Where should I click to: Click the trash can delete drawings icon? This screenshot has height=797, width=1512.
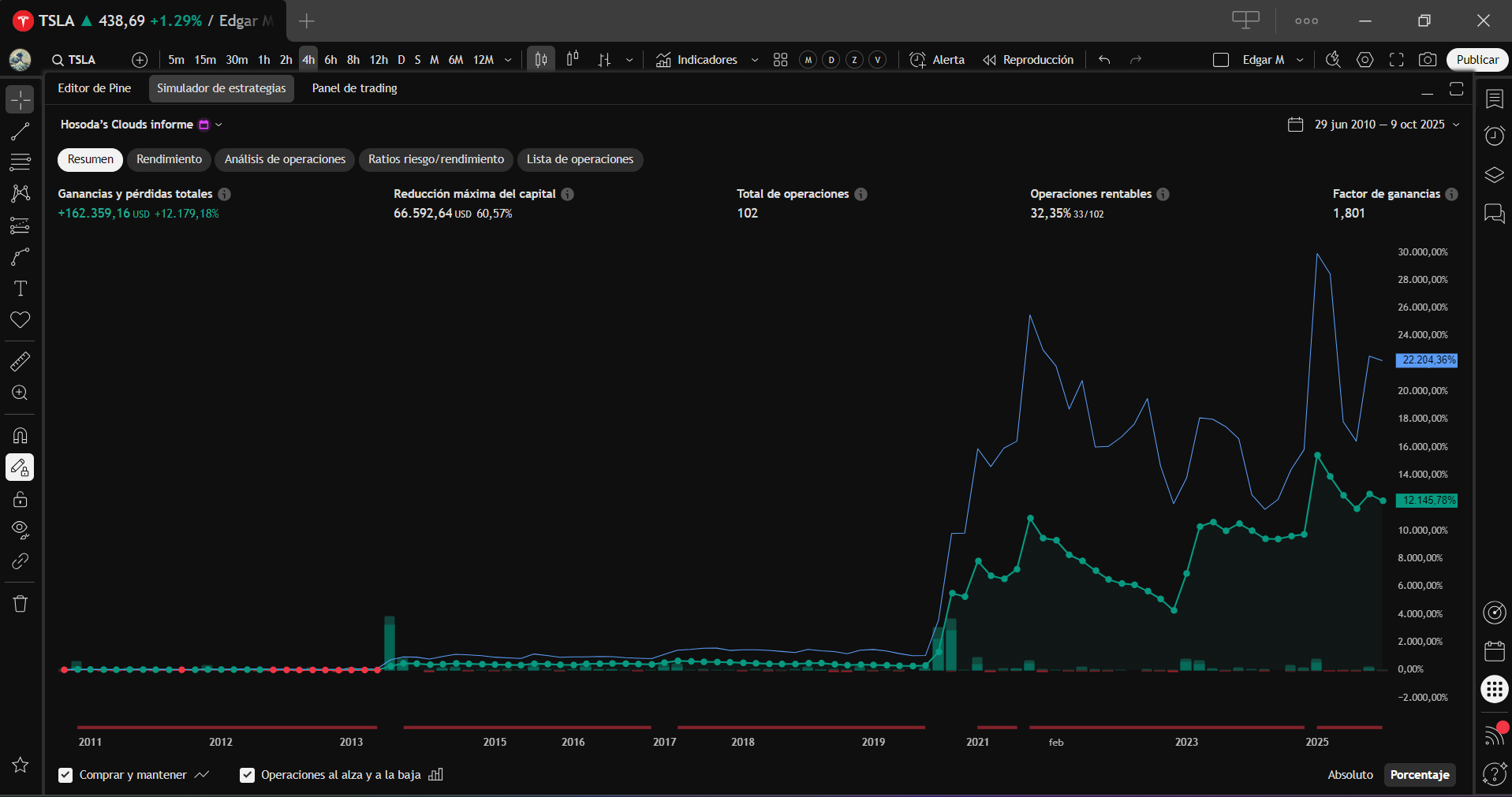pyautogui.click(x=20, y=604)
